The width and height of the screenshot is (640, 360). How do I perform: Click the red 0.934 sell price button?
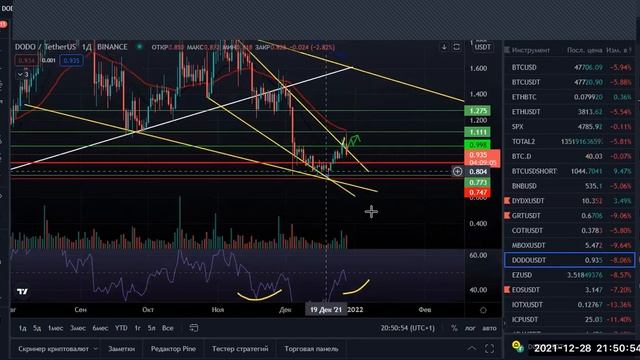(x=27, y=60)
